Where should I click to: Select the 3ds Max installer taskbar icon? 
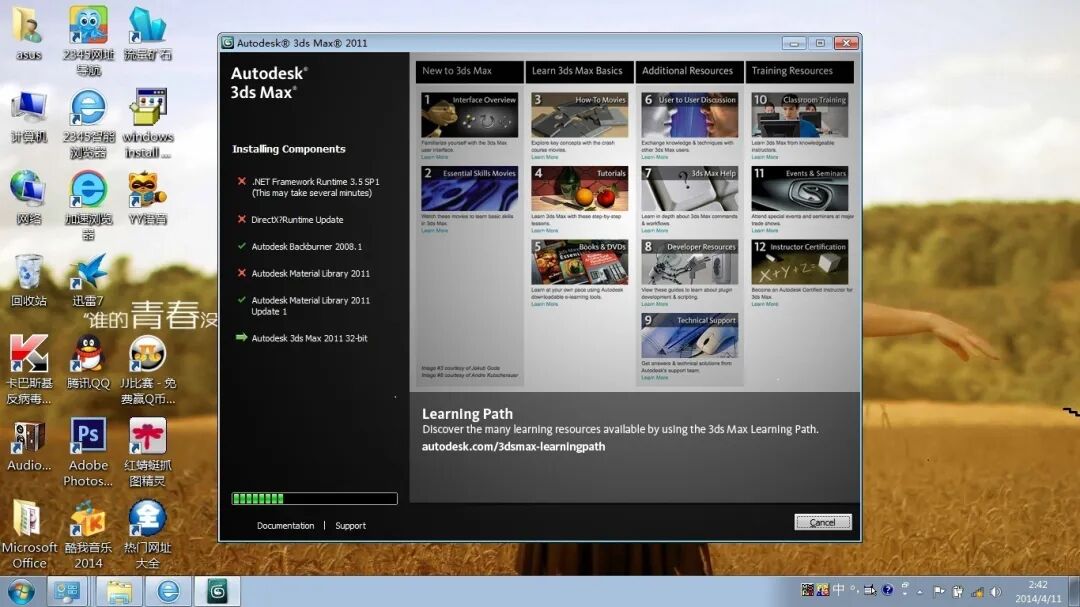[x=218, y=591]
